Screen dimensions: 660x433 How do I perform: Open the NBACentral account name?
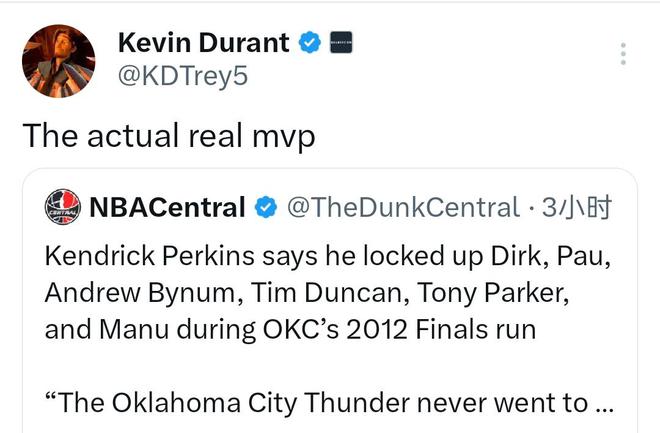point(167,208)
